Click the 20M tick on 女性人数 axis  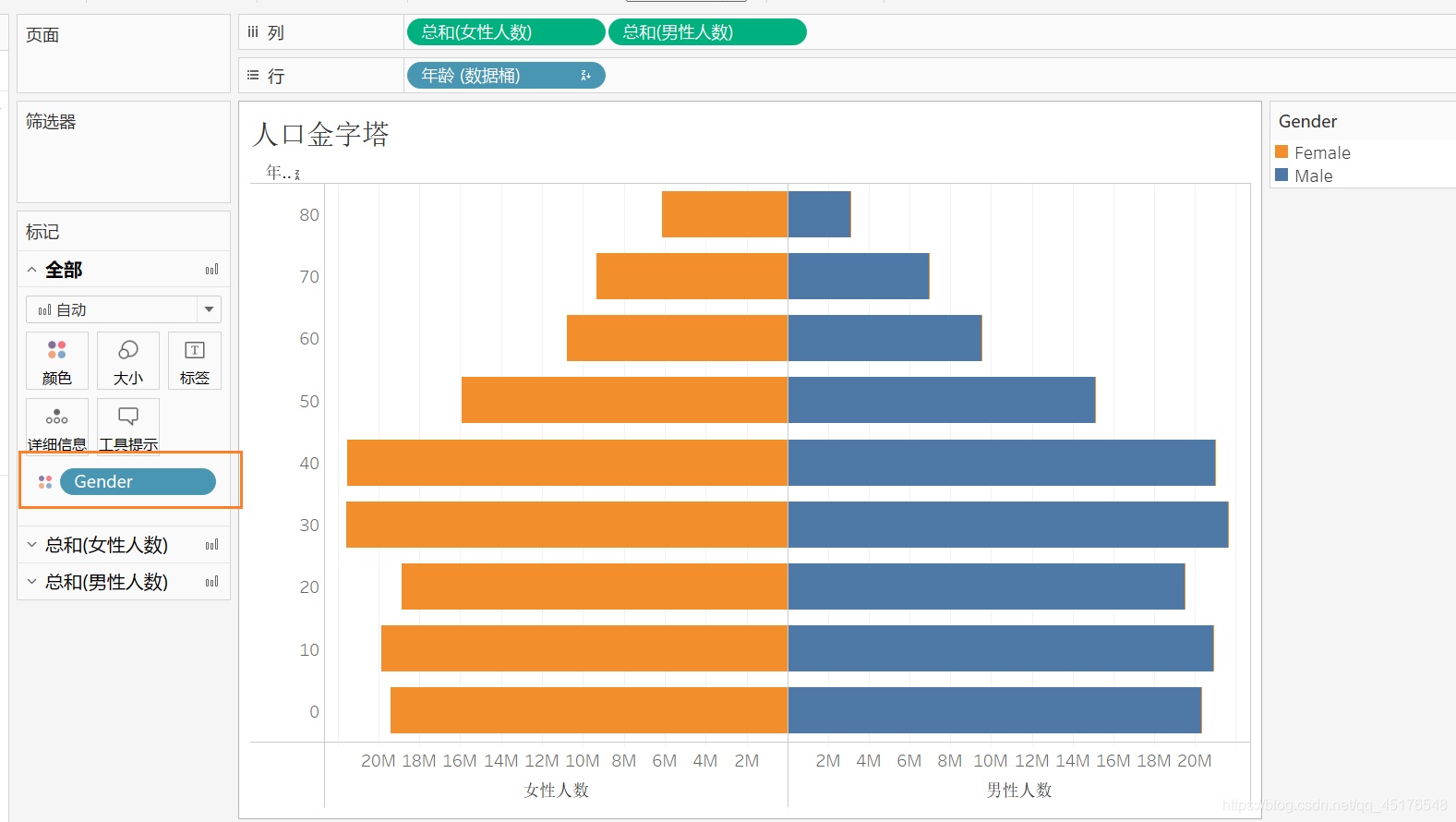tap(378, 761)
